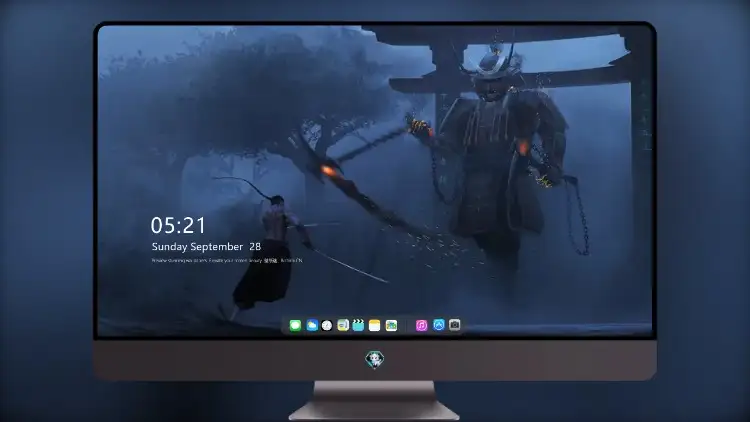Open the green Messages app in dock

[x=295, y=325]
